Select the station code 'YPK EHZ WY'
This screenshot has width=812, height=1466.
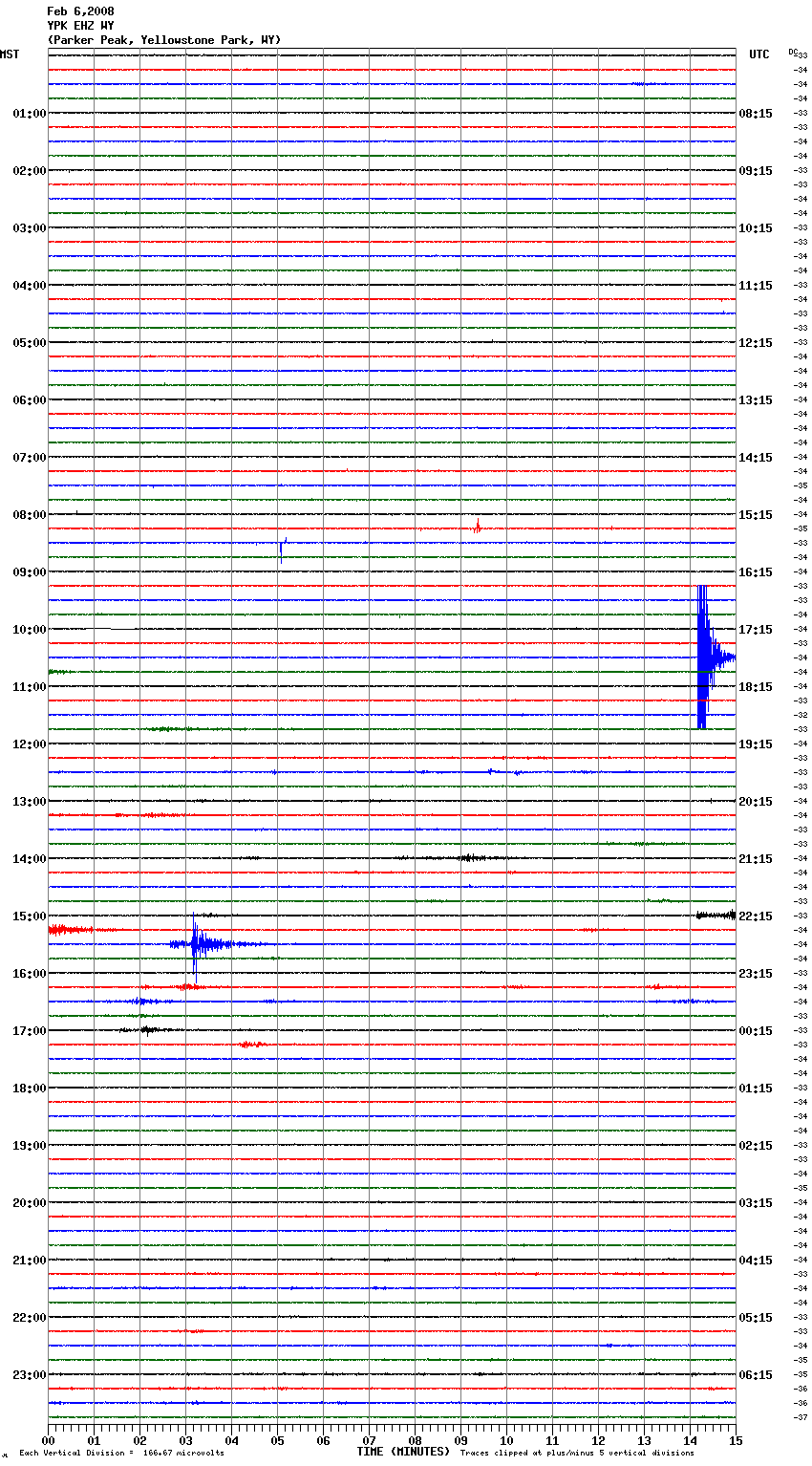click(x=80, y=26)
